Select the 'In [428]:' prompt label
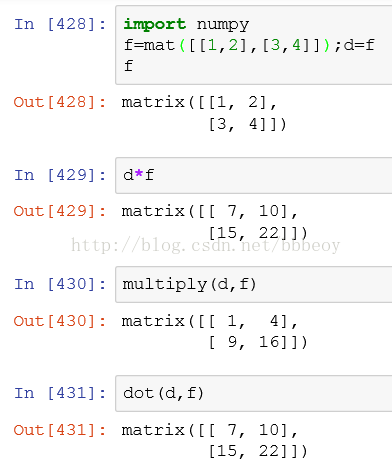 60,24
